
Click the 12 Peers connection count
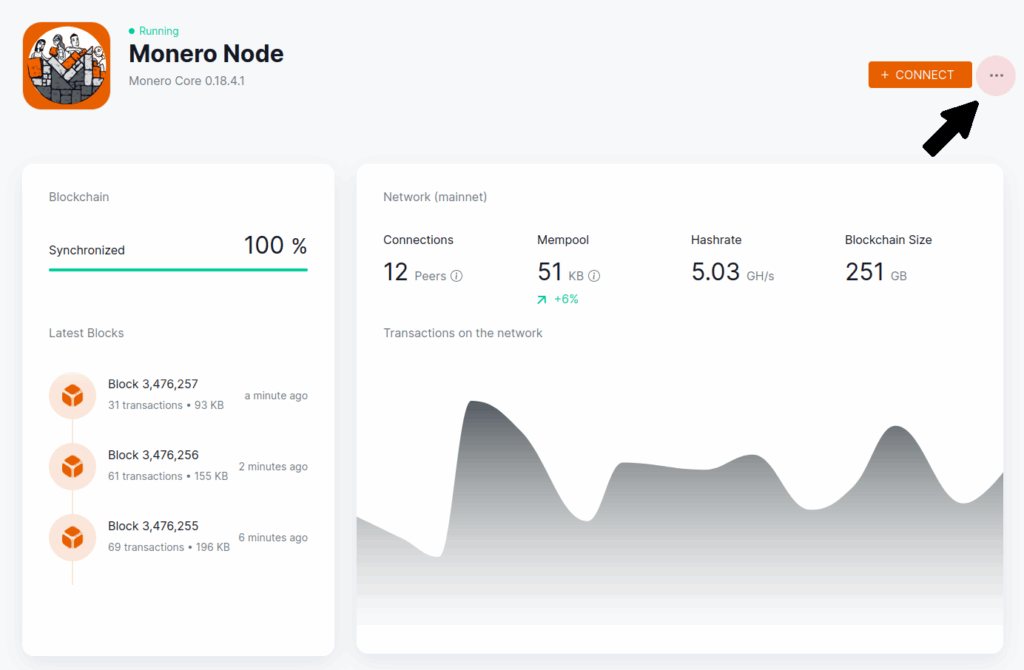click(x=415, y=272)
